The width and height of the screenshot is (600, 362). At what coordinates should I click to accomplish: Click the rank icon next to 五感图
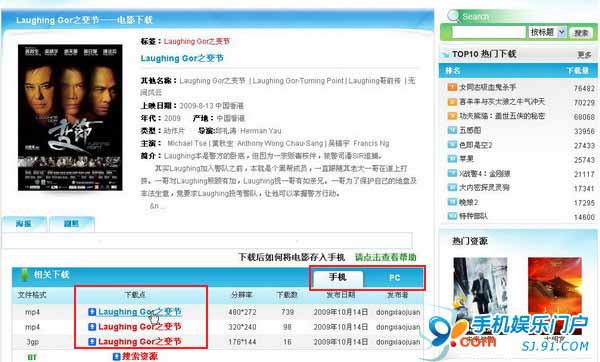click(x=452, y=130)
